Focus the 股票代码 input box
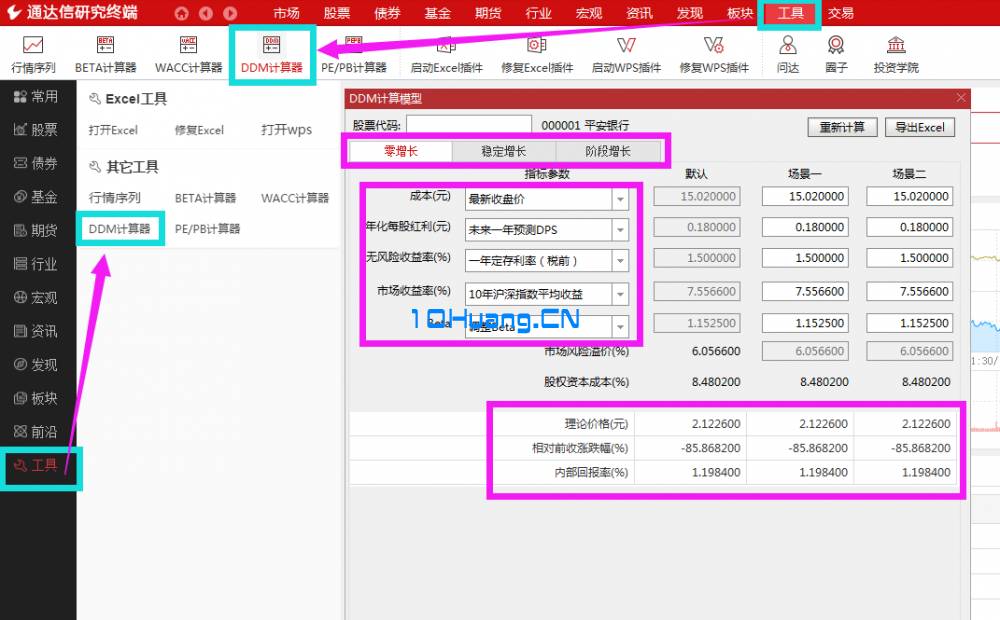 coord(469,124)
